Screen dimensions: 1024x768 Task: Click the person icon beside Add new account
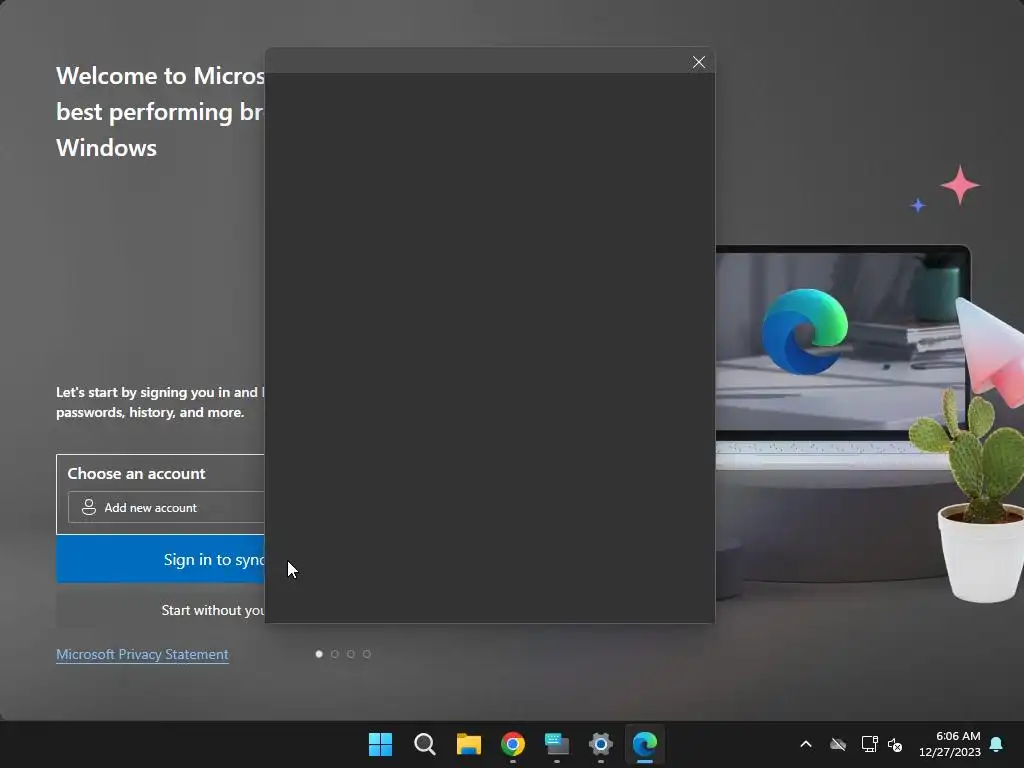pyautogui.click(x=89, y=507)
